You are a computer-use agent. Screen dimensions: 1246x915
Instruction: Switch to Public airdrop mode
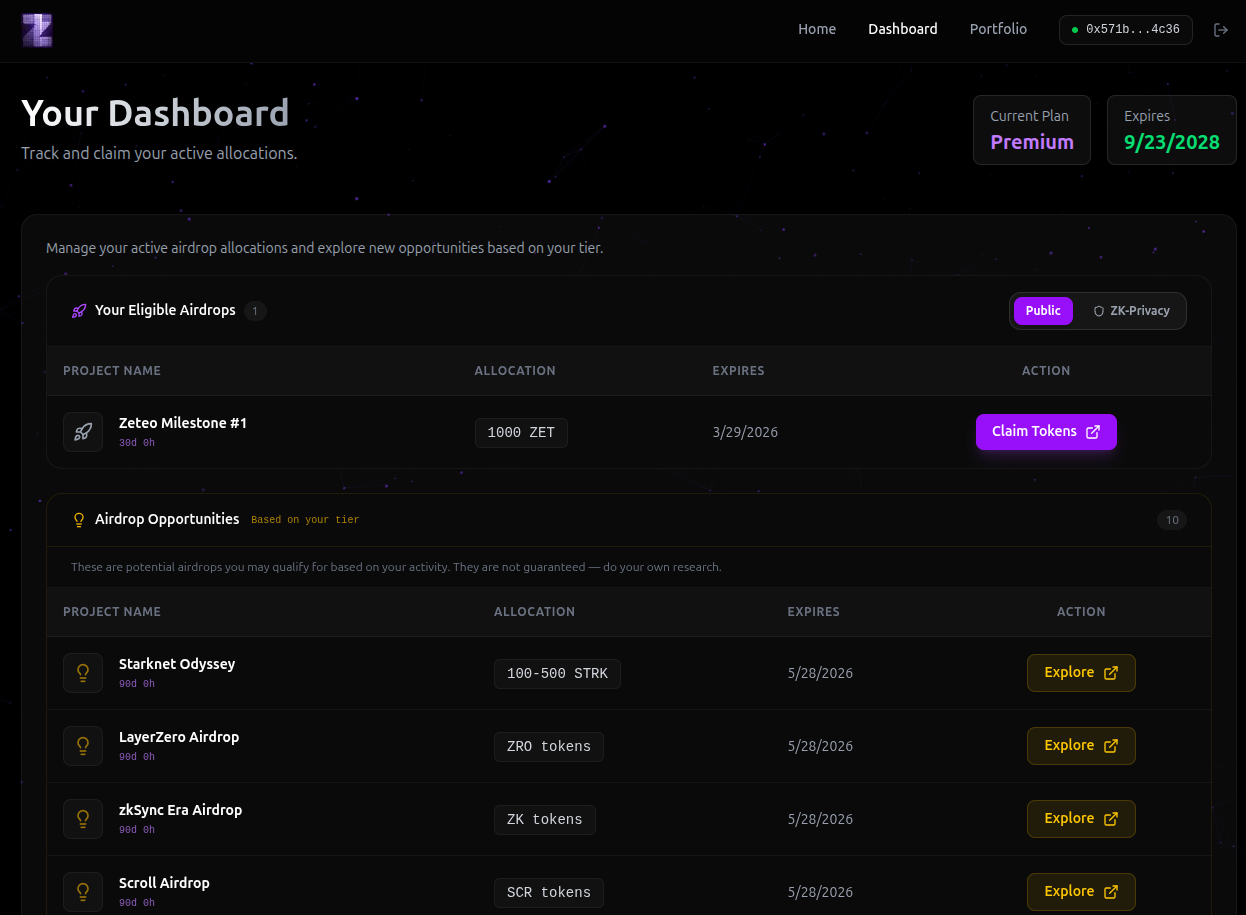[1043, 311]
